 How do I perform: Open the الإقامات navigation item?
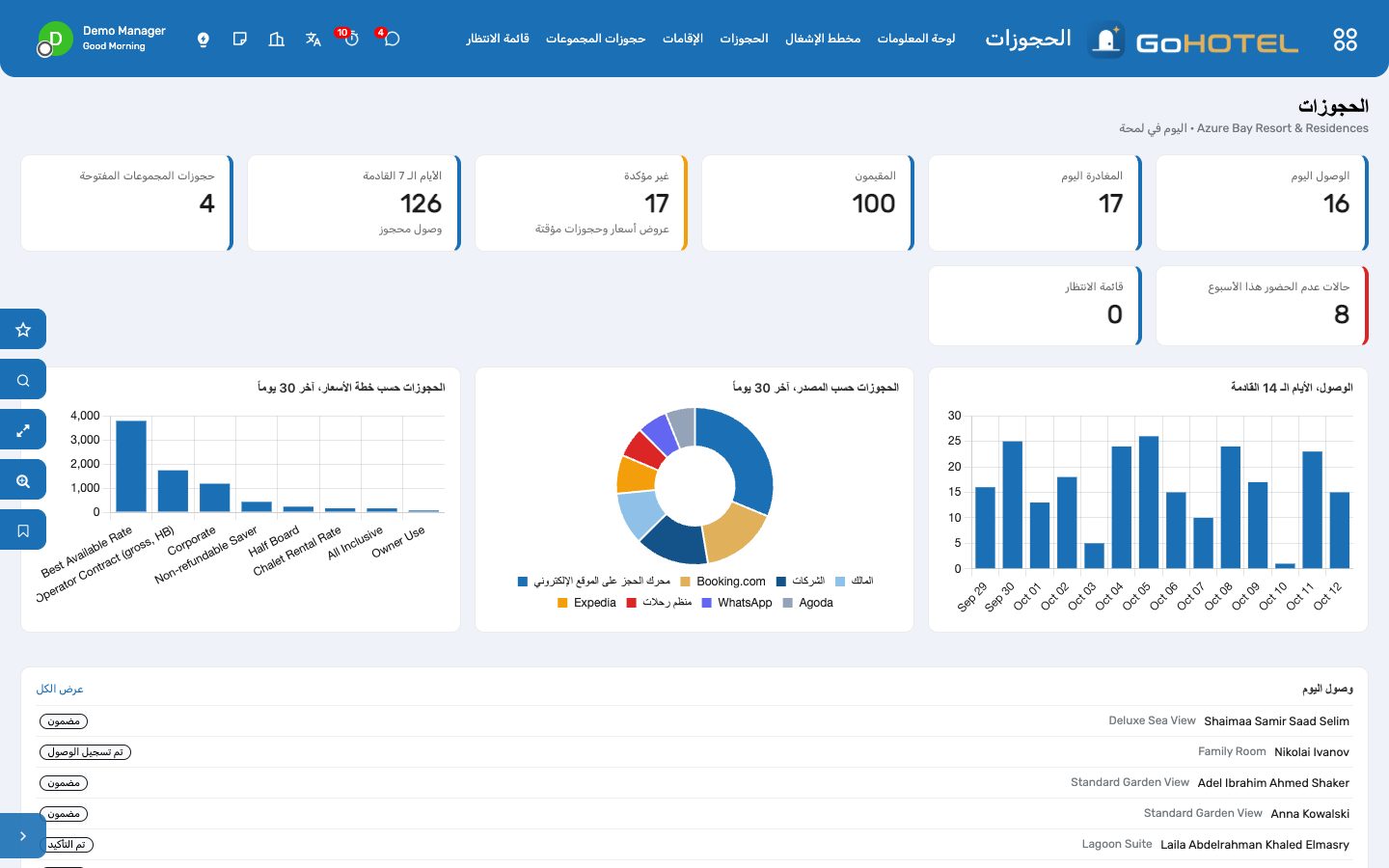click(x=683, y=39)
